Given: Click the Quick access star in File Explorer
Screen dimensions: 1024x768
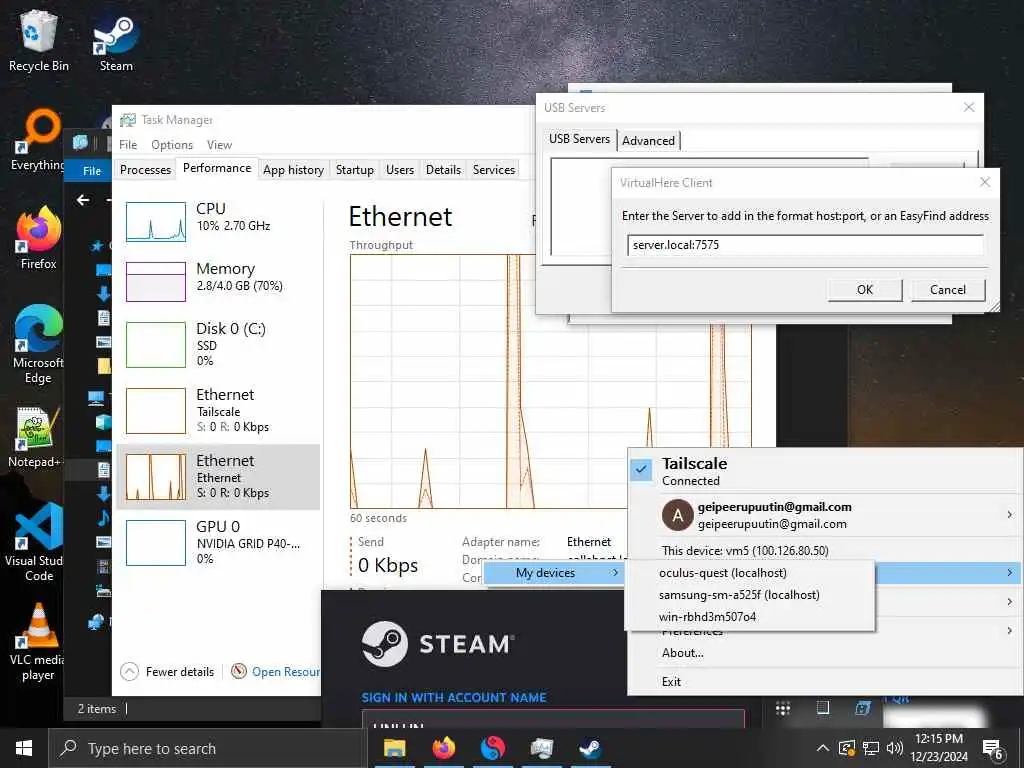Looking at the screenshot, I should pyautogui.click(x=97, y=246).
